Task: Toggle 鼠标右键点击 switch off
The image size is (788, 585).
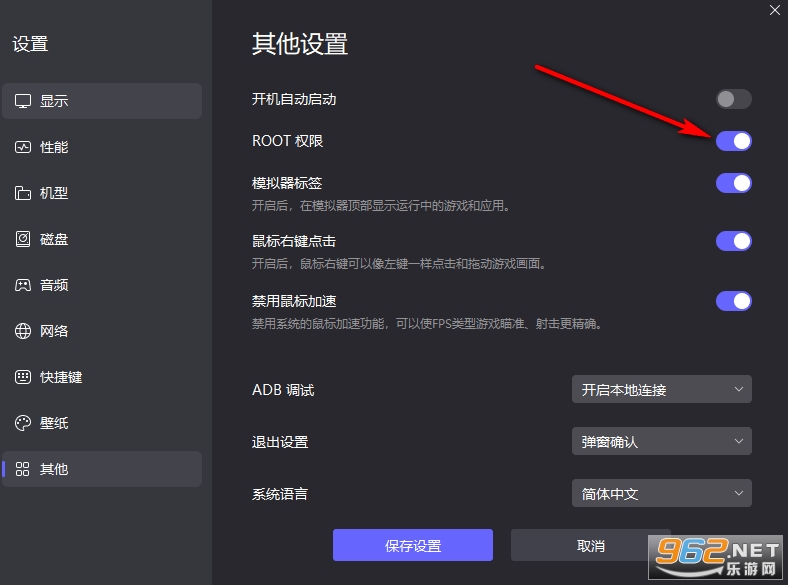Action: tap(733, 241)
